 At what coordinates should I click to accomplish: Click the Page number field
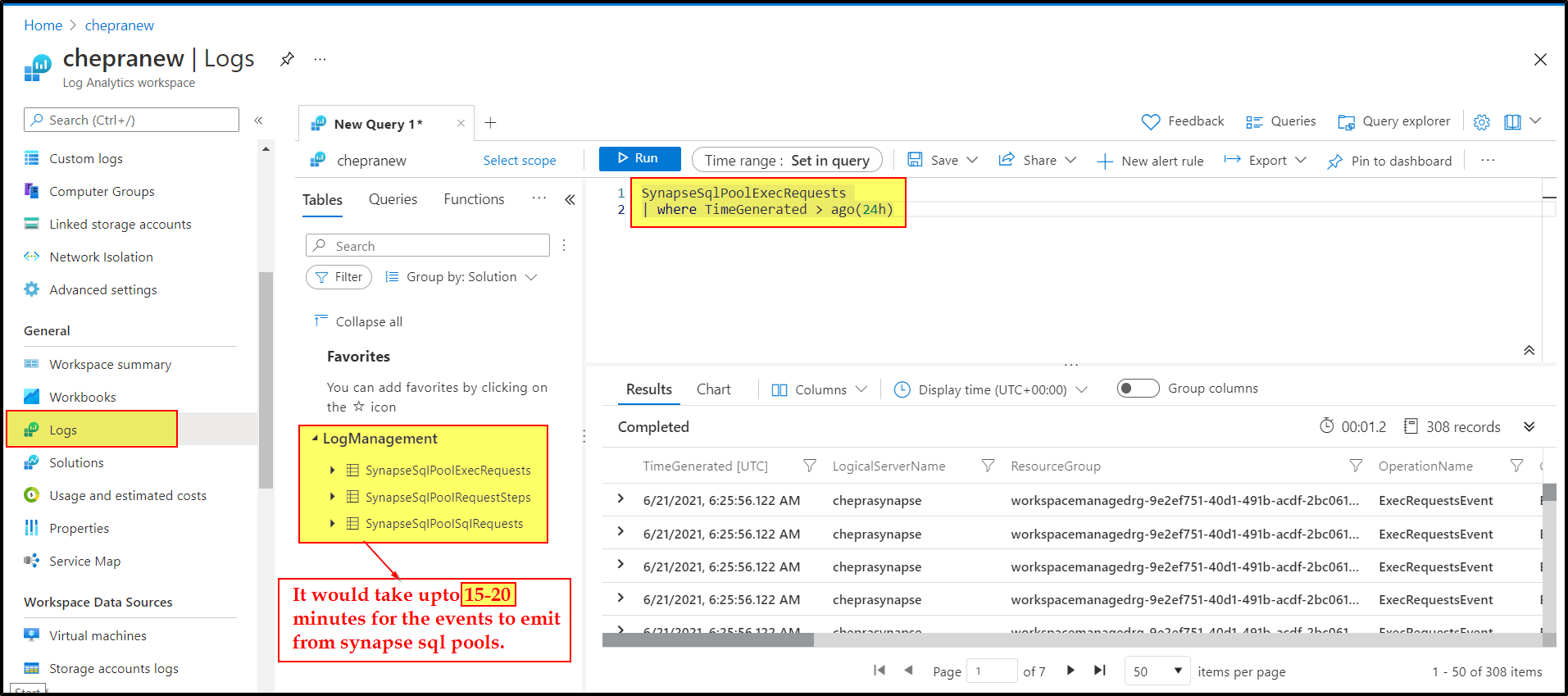tap(992, 671)
